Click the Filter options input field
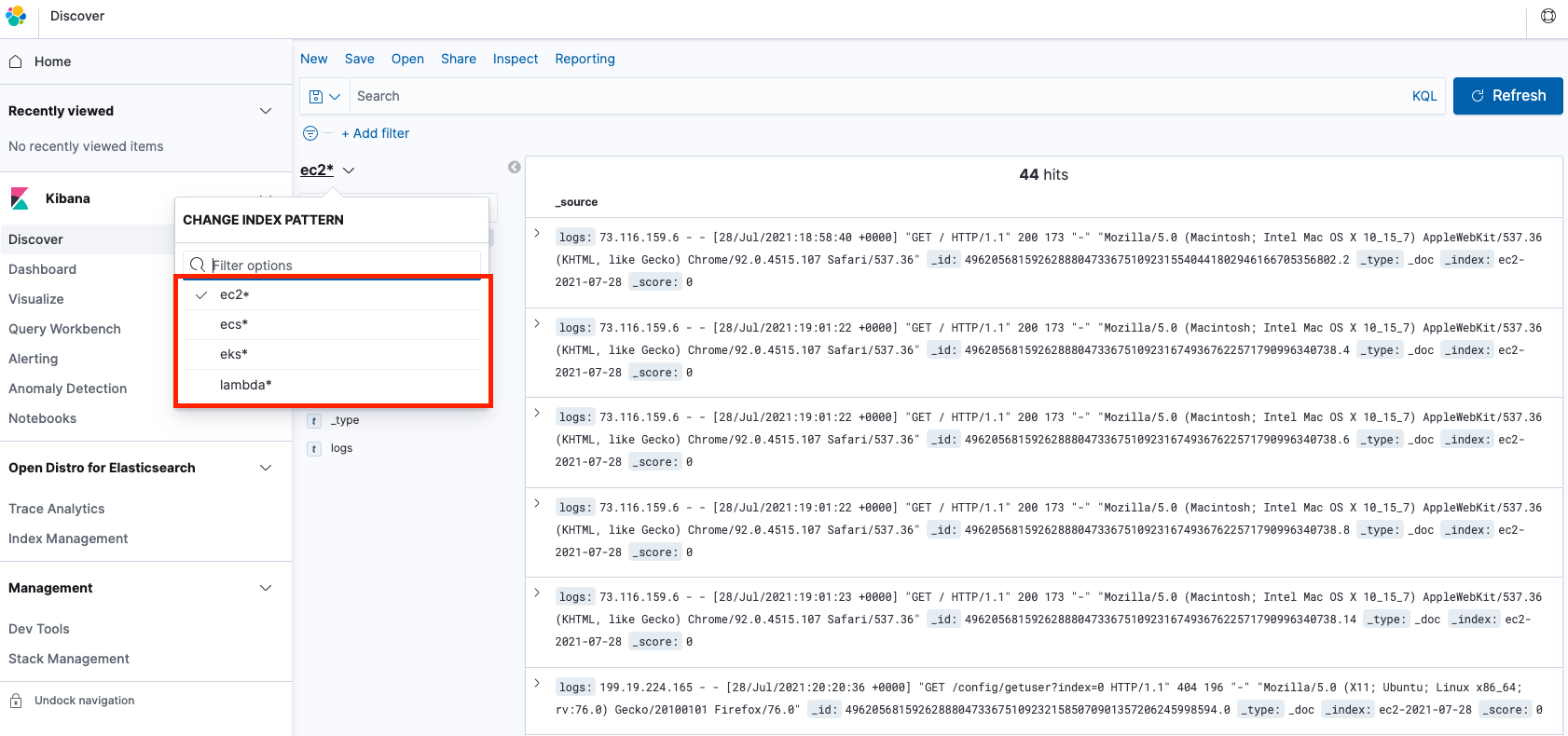This screenshot has height=736, width=1568. coord(332,265)
